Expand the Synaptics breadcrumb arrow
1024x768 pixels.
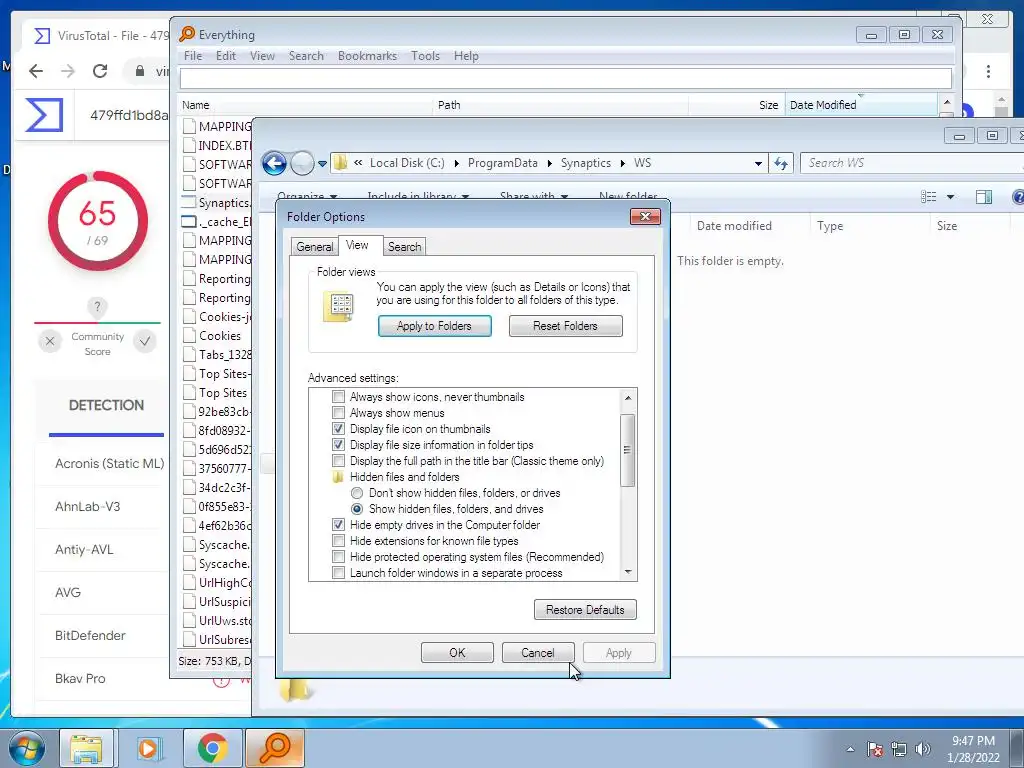pyautogui.click(x=622, y=163)
